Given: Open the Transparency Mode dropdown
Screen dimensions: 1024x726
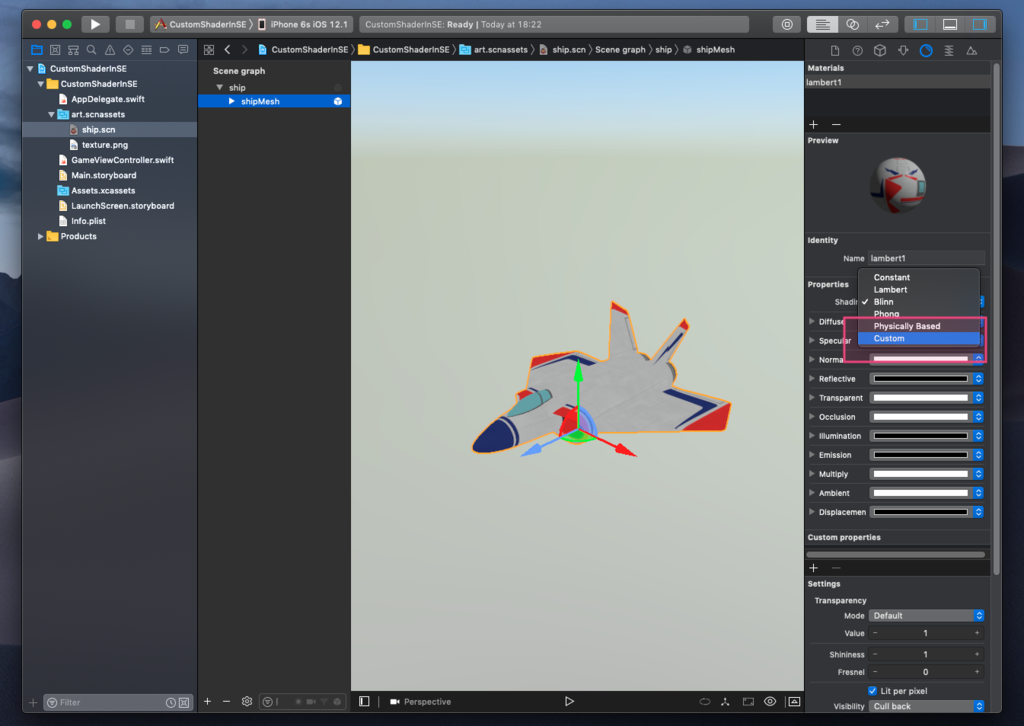Looking at the screenshot, I should (x=926, y=616).
